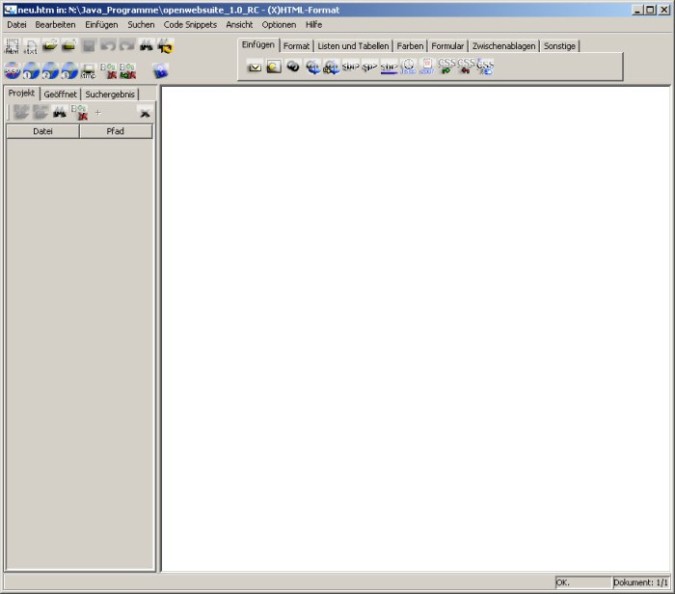Close the project panel with X icon
This screenshot has width=675, height=594.
pos(145,113)
